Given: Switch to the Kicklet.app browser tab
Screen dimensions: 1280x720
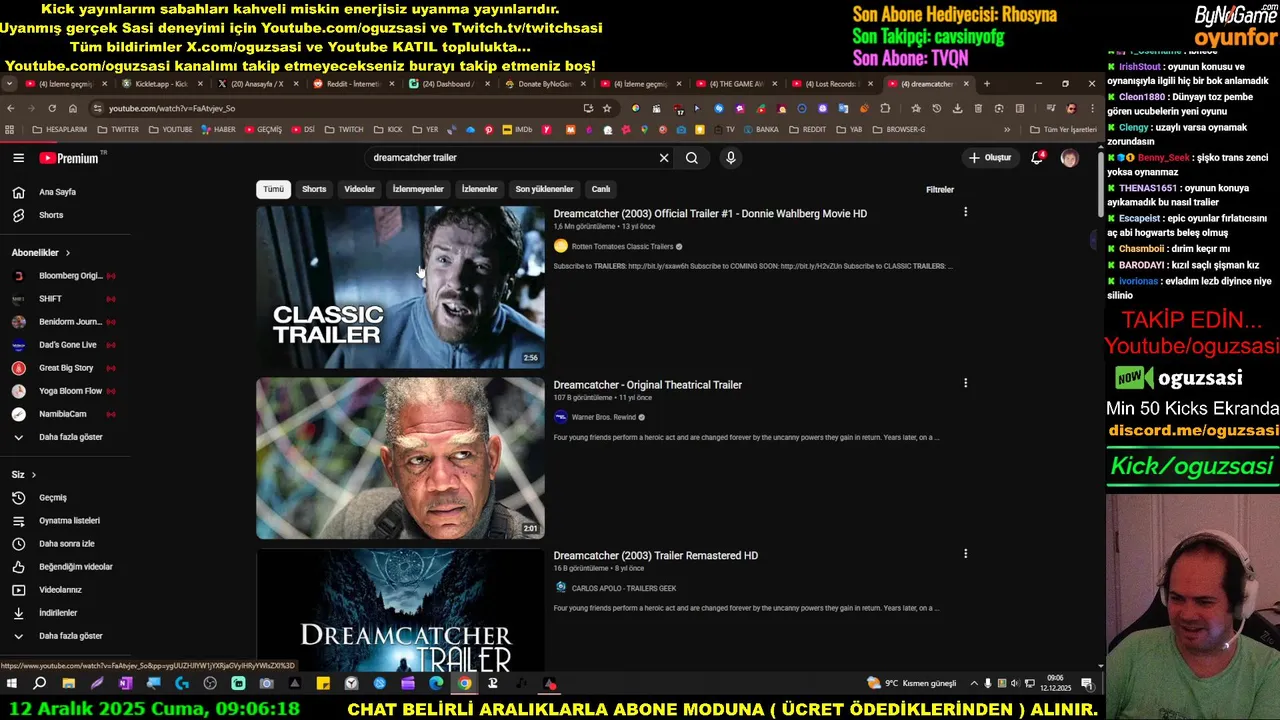Looking at the screenshot, I should click(160, 84).
